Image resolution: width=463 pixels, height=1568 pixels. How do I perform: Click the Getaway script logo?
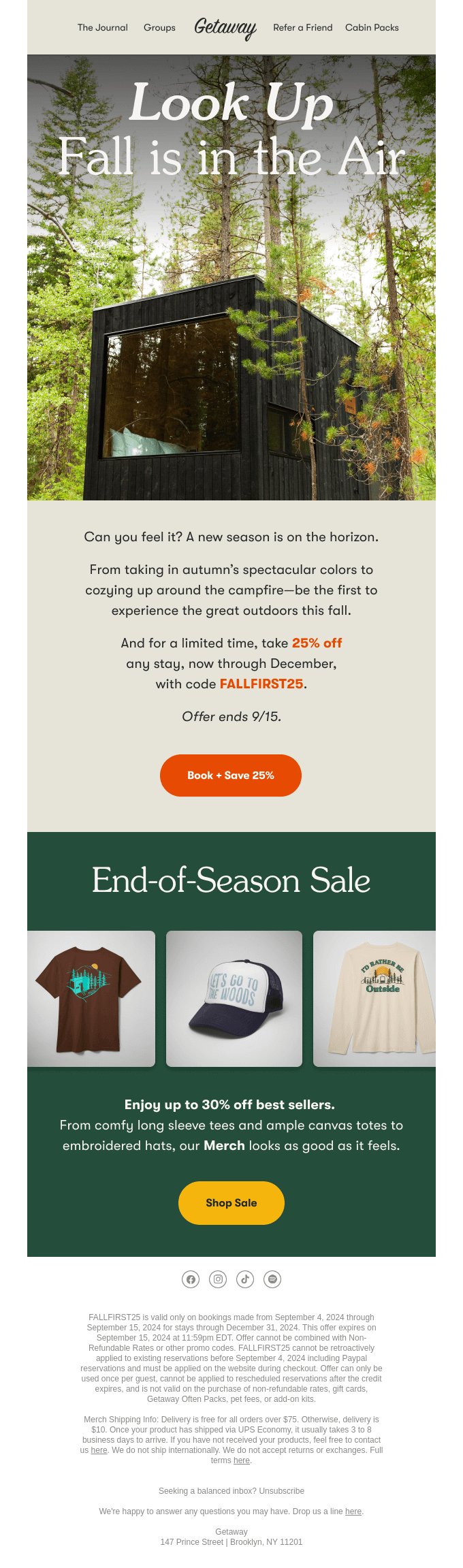coord(225,27)
